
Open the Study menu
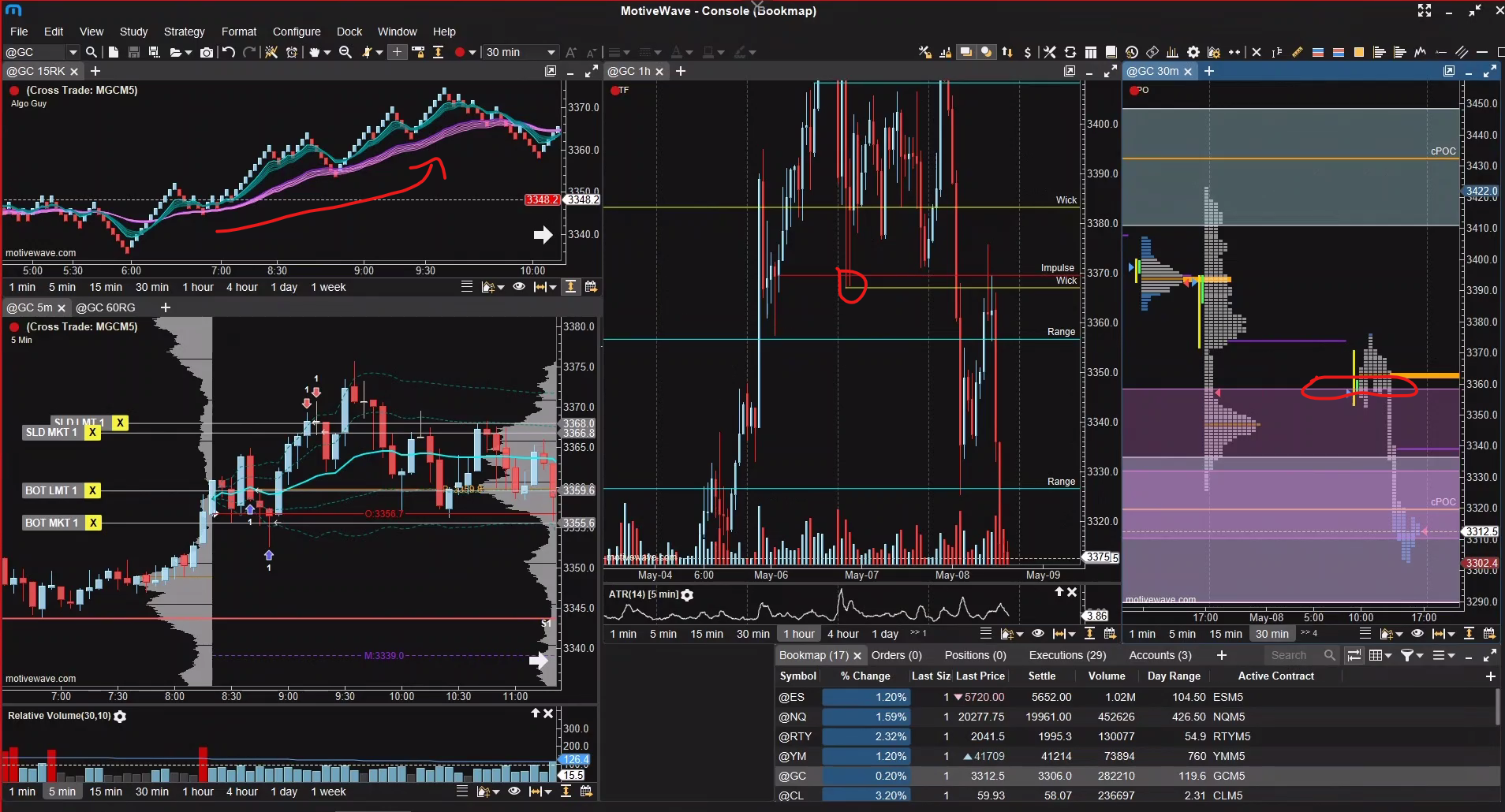click(x=133, y=32)
